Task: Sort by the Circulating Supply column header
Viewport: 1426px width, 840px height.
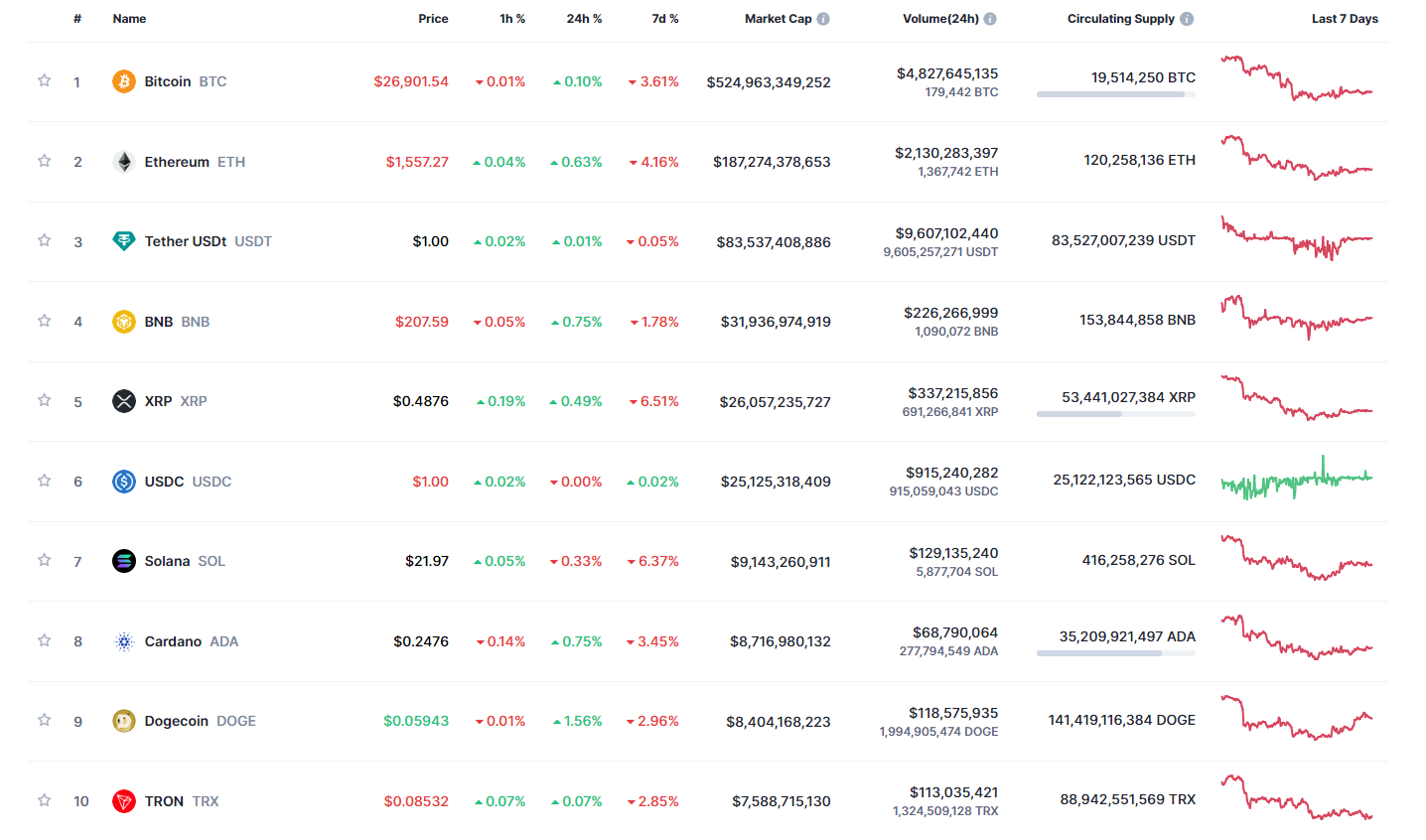Action: click(1121, 19)
